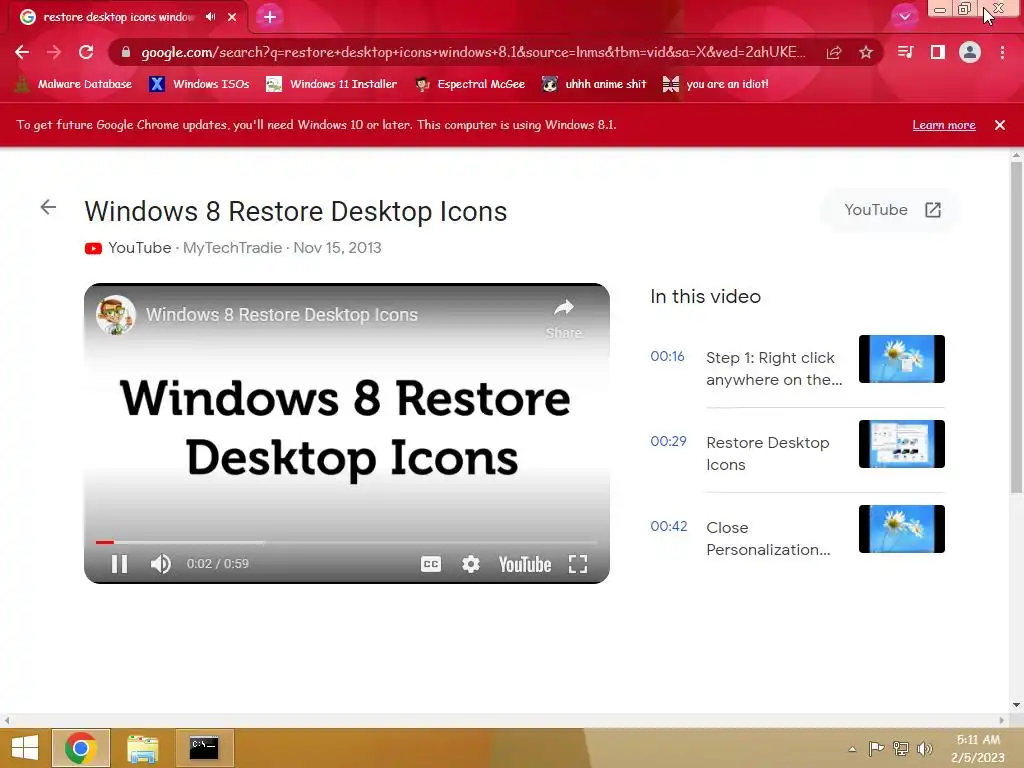Open Chrome profile avatar
The height and width of the screenshot is (768, 1024).
(970, 52)
